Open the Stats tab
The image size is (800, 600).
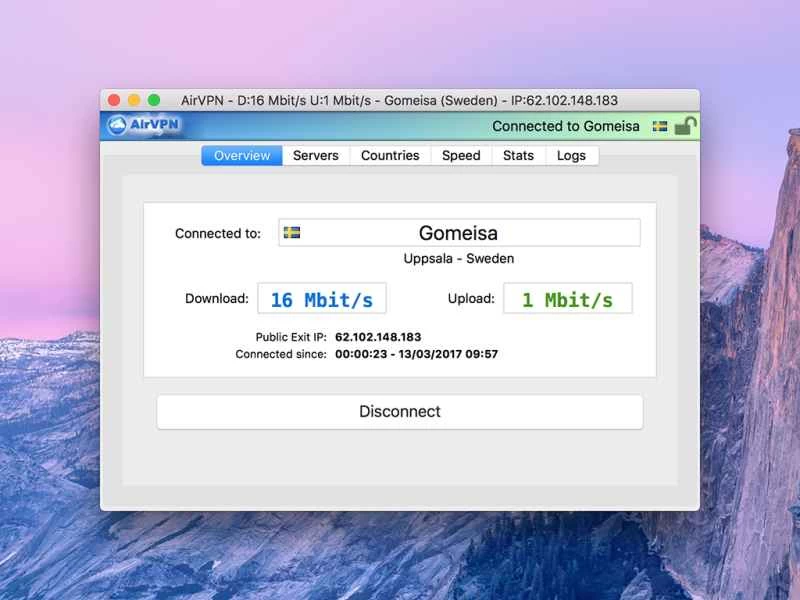click(x=518, y=155)
